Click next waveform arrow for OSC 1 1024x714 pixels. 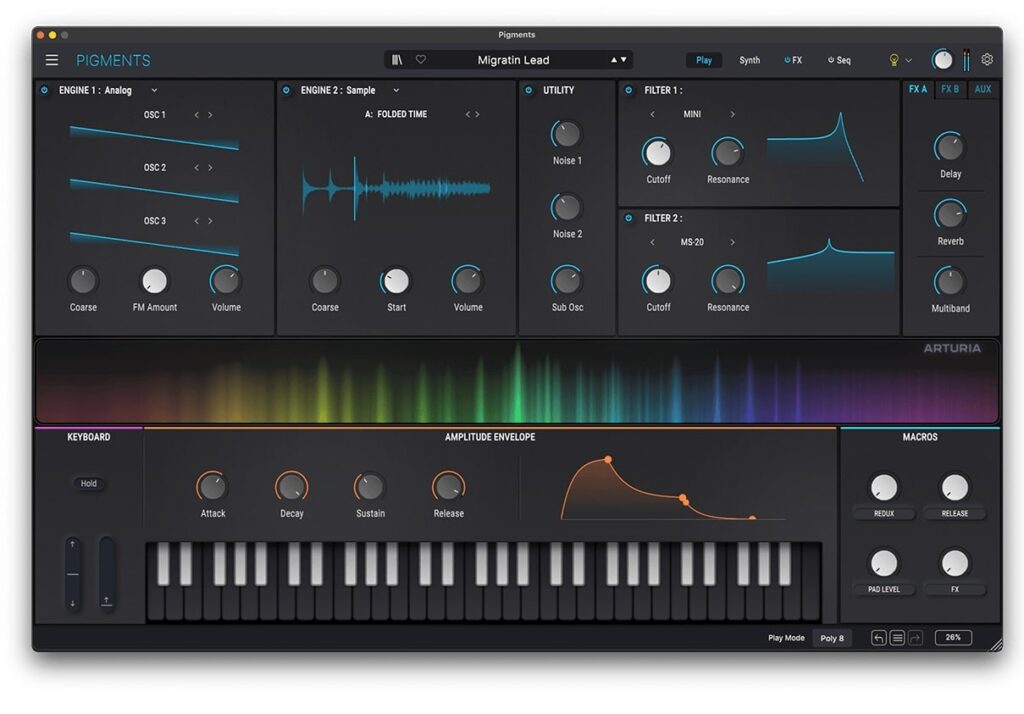[x=210, y=115]
